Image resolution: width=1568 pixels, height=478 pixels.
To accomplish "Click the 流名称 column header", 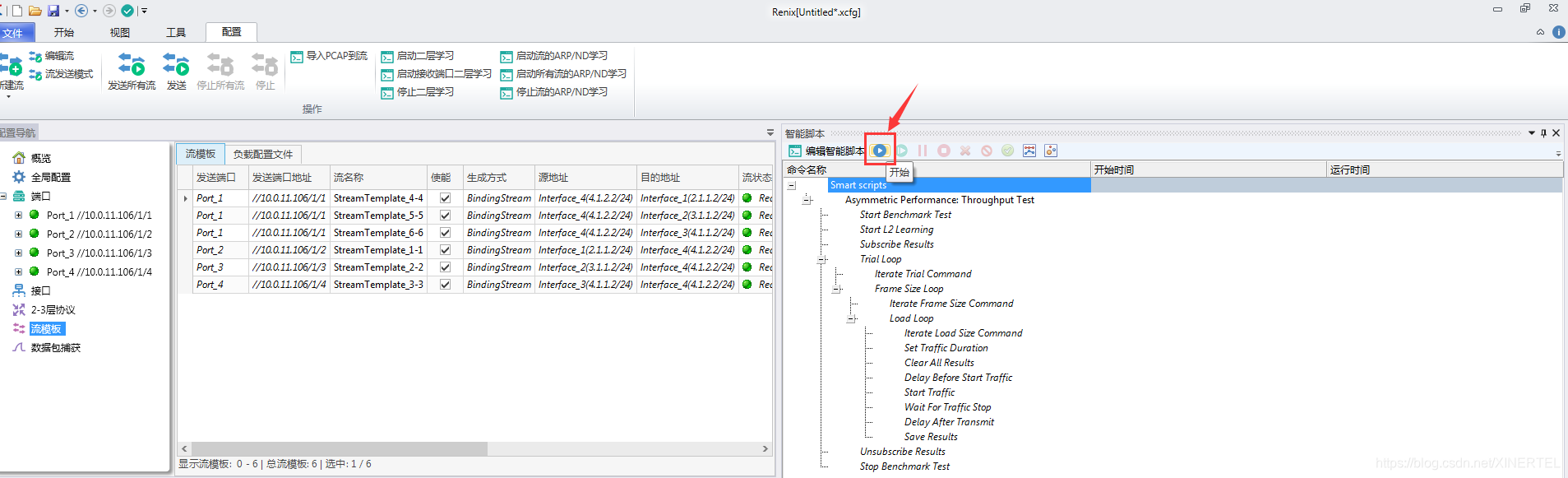I will pyautogui.click(x=378, y=177).
